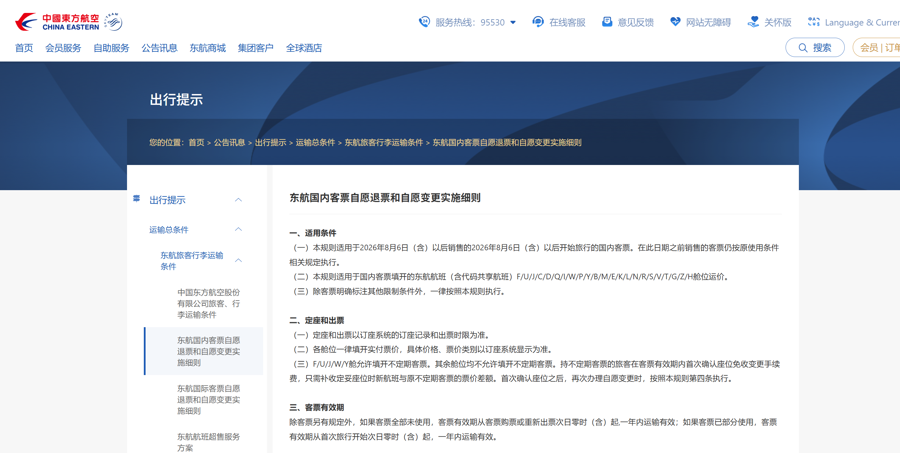
Task: Open the 会员服务 menu
Action: tap(63, 48)
